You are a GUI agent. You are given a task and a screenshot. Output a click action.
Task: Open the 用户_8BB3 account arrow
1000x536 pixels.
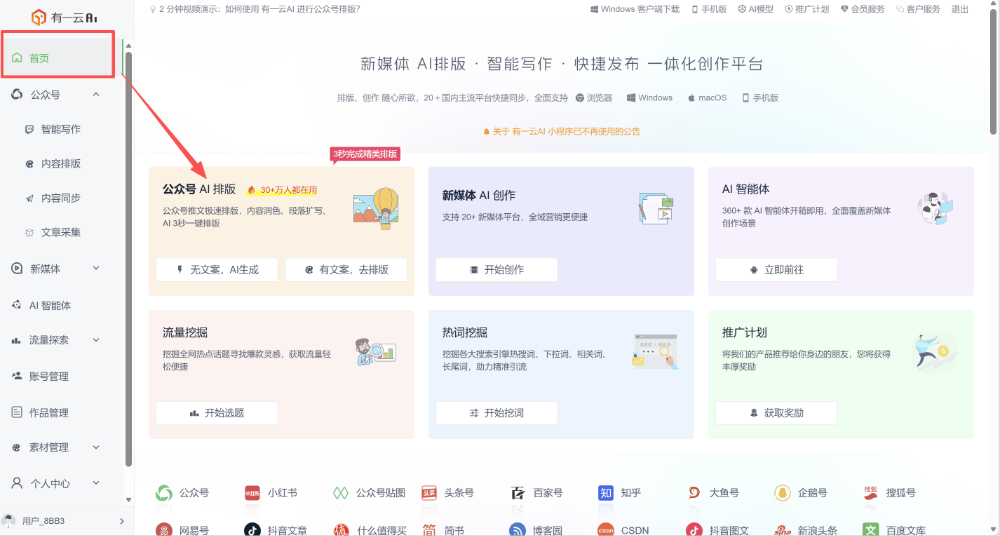(121, 521)
